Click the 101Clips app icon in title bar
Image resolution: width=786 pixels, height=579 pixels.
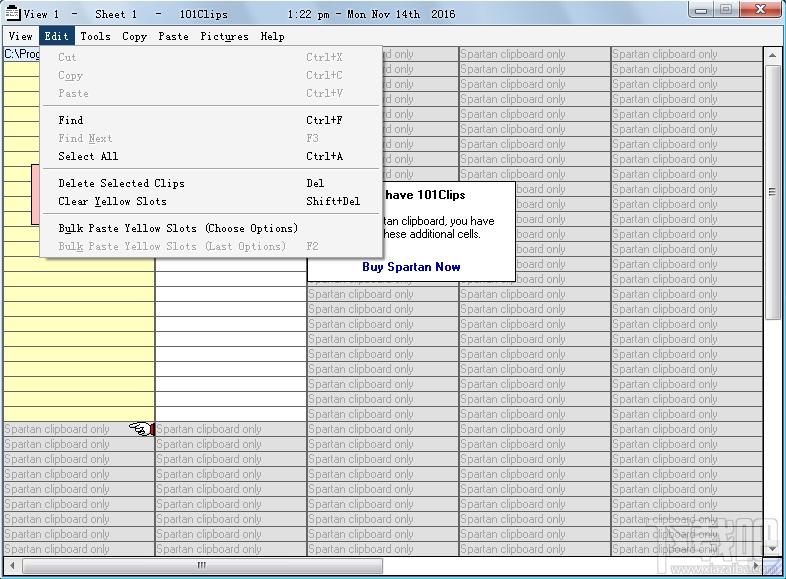13,13
